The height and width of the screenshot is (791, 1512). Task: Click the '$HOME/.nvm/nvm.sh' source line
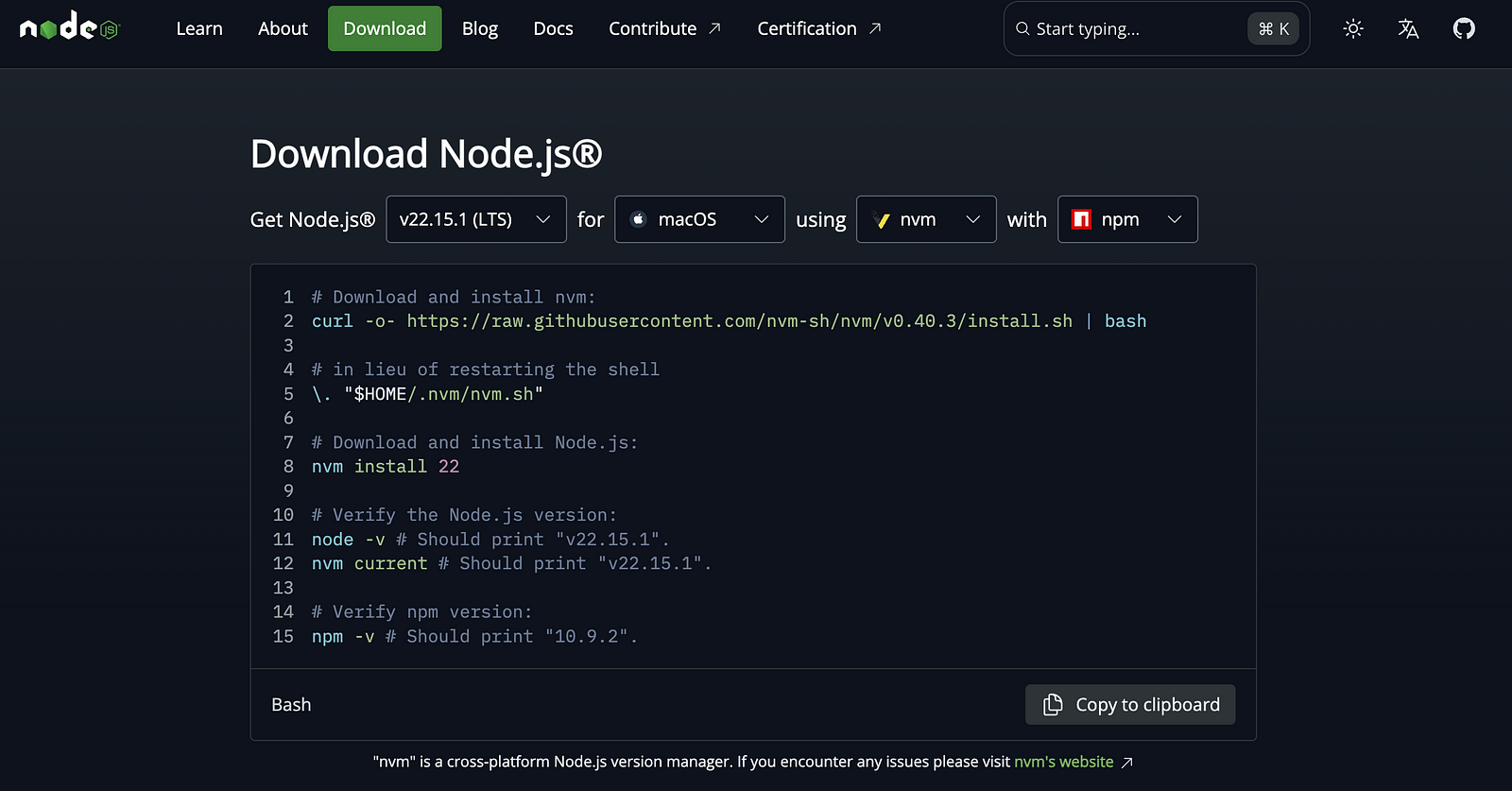point(427,394)
